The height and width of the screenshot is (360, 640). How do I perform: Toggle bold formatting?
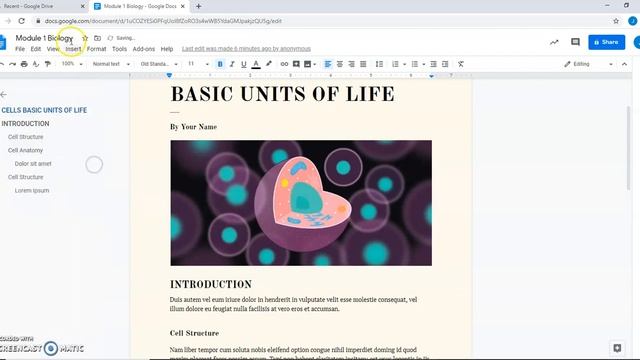pyautogui.click(x=220, y=64)
